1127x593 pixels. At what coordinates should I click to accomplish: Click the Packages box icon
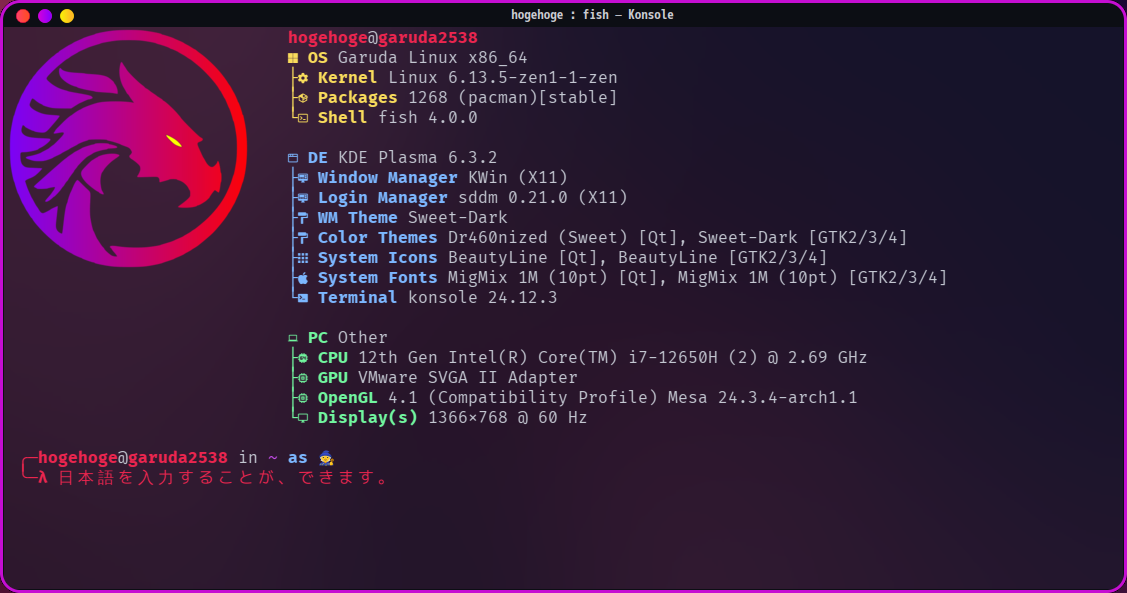[x=303, y=98]
